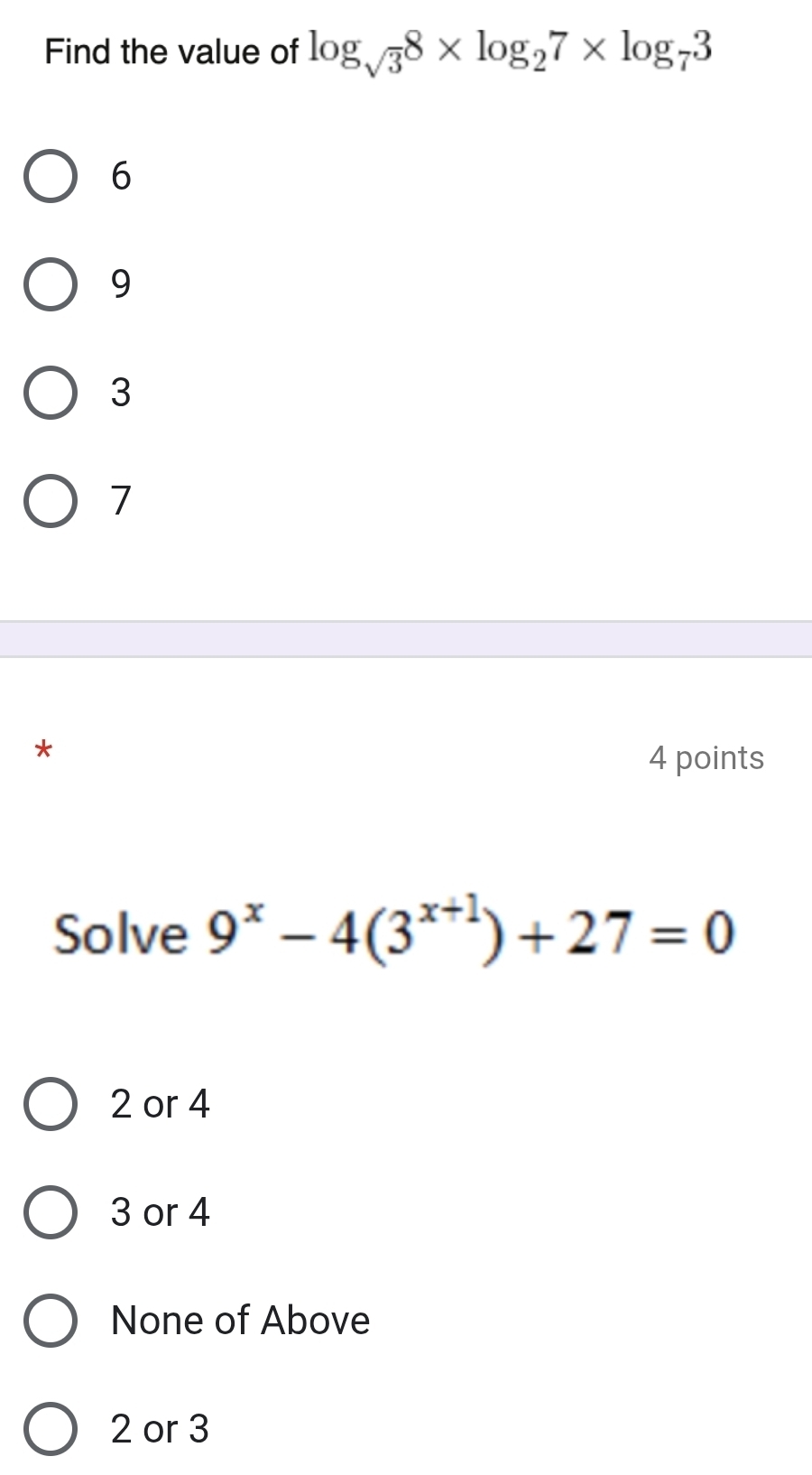Tick the 'None of Above' radio circle
This screenshot has height=1475, width=812.
50,1321
